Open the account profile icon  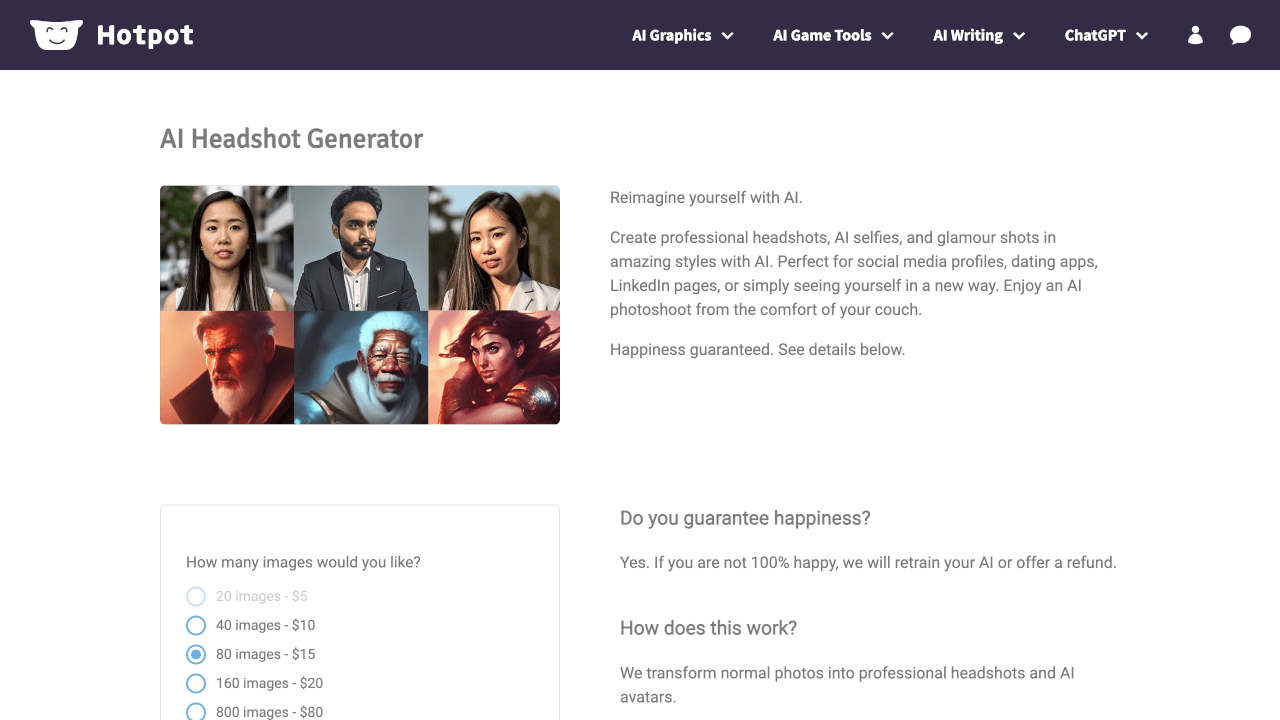point(1194,34)
